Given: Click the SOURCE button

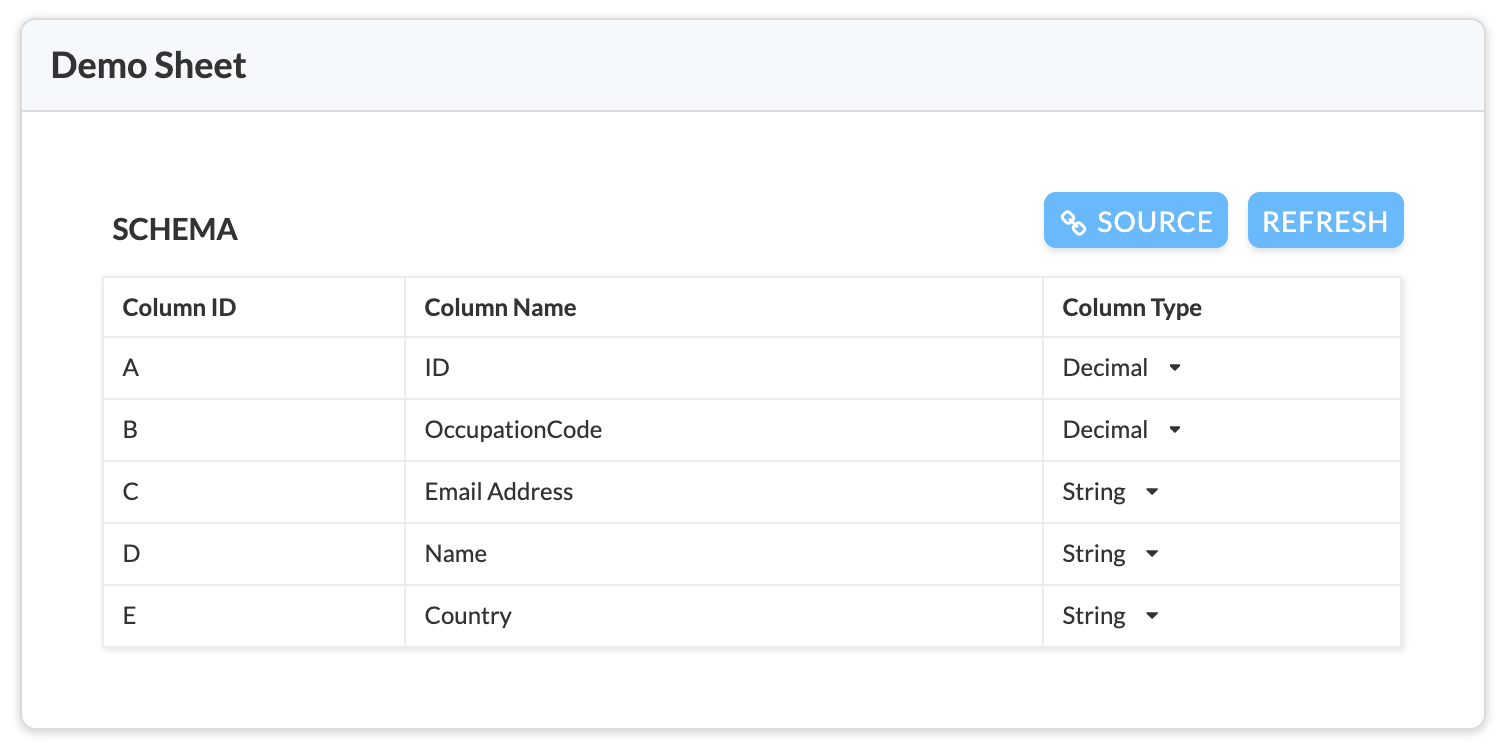Looking at the screenshot, I should pos(1135,221).
